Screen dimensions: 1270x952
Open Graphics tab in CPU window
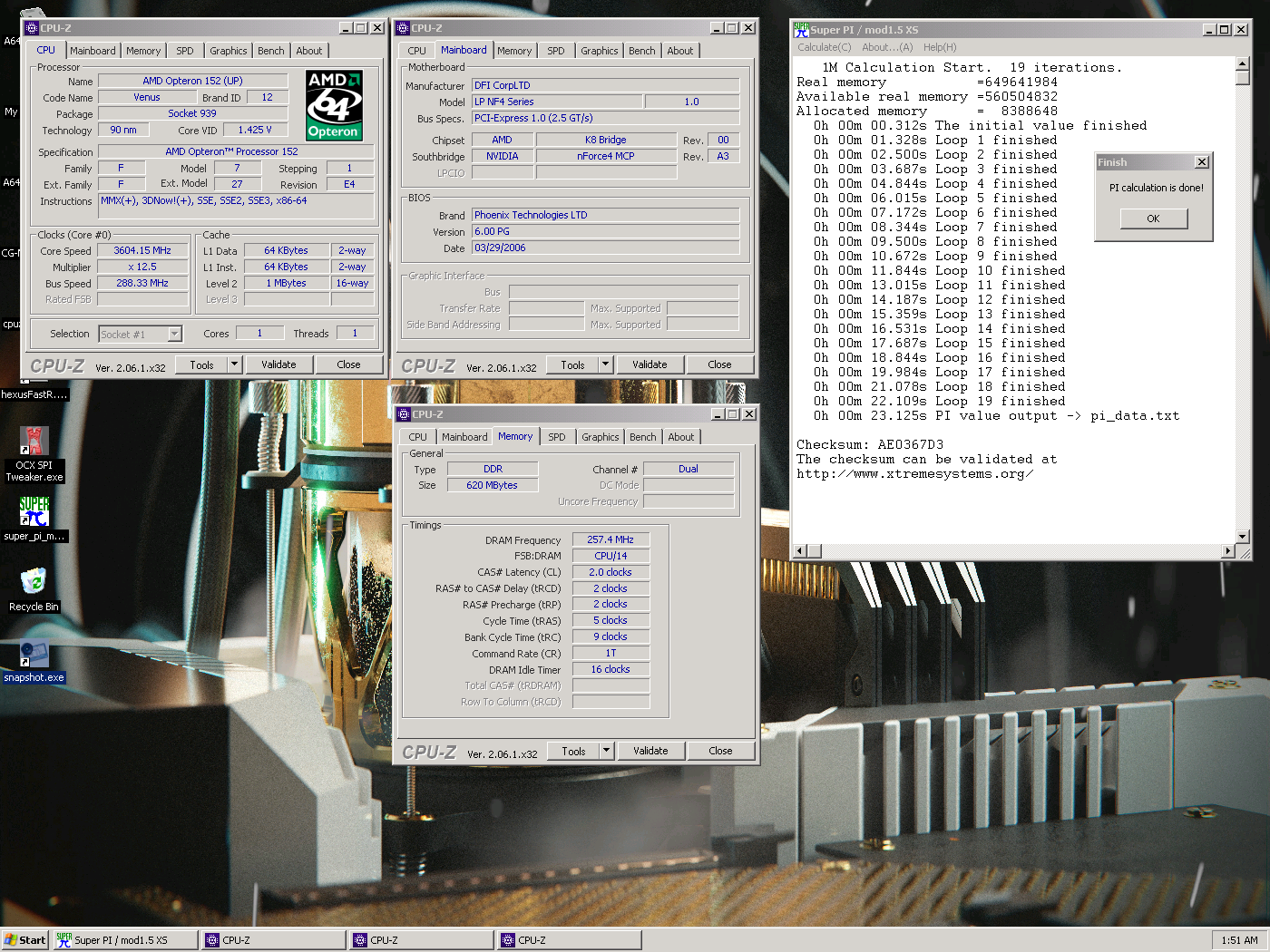(228, 51)
